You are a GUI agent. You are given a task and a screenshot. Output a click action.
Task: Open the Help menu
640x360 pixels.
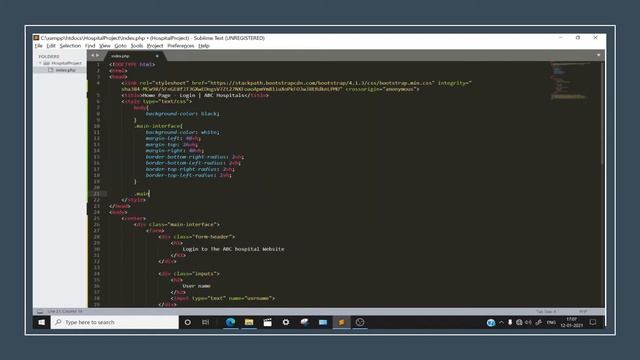204,46
